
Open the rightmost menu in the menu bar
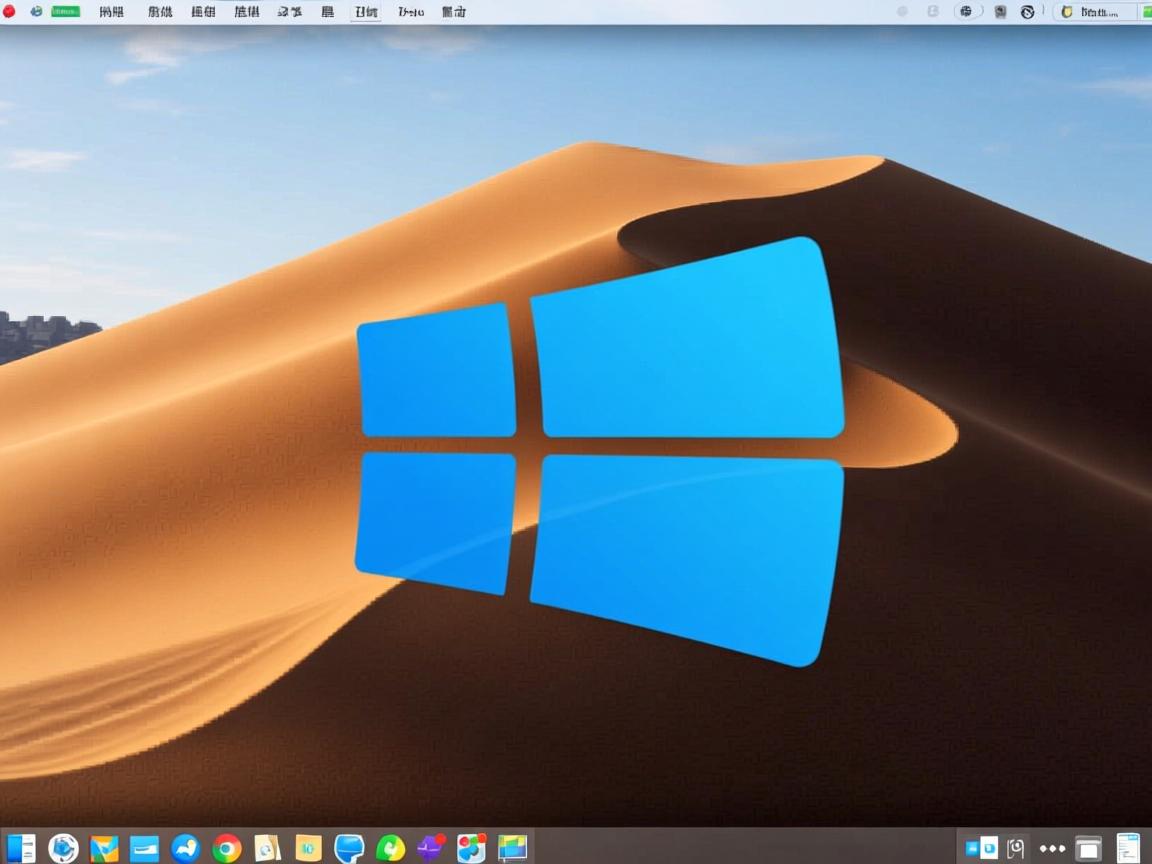pos(453,12)
